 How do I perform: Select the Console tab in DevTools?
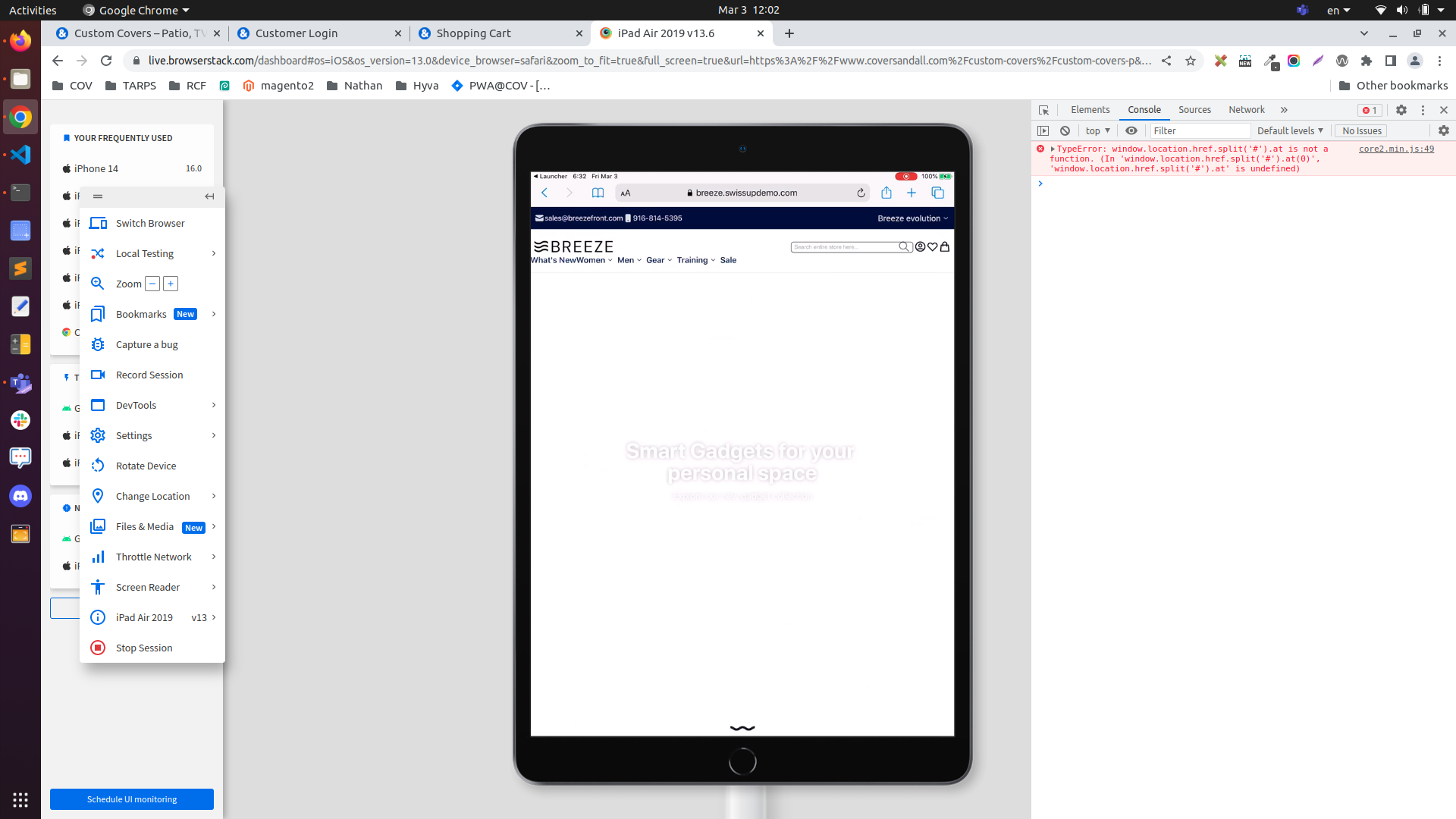[1144, 110]
